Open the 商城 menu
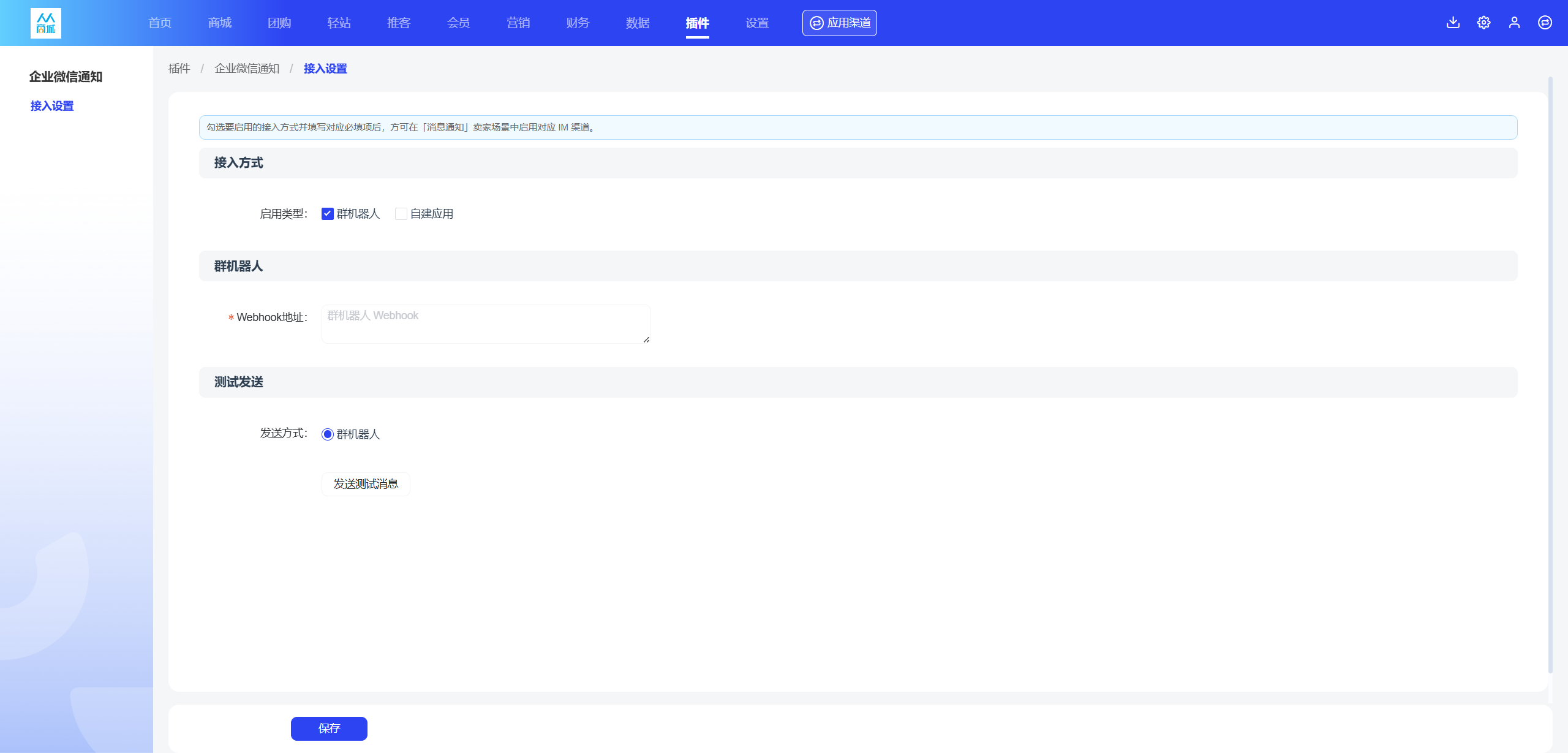This screenshot has height=753, width=1568. point(220,23)
